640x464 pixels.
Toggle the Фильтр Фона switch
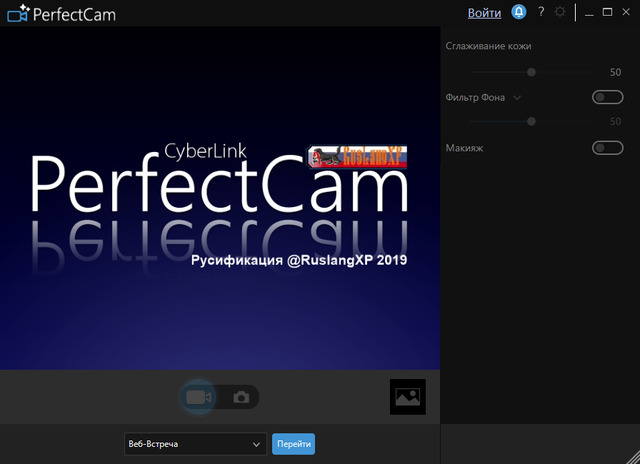pyautogui.click(x=607, y=97)
